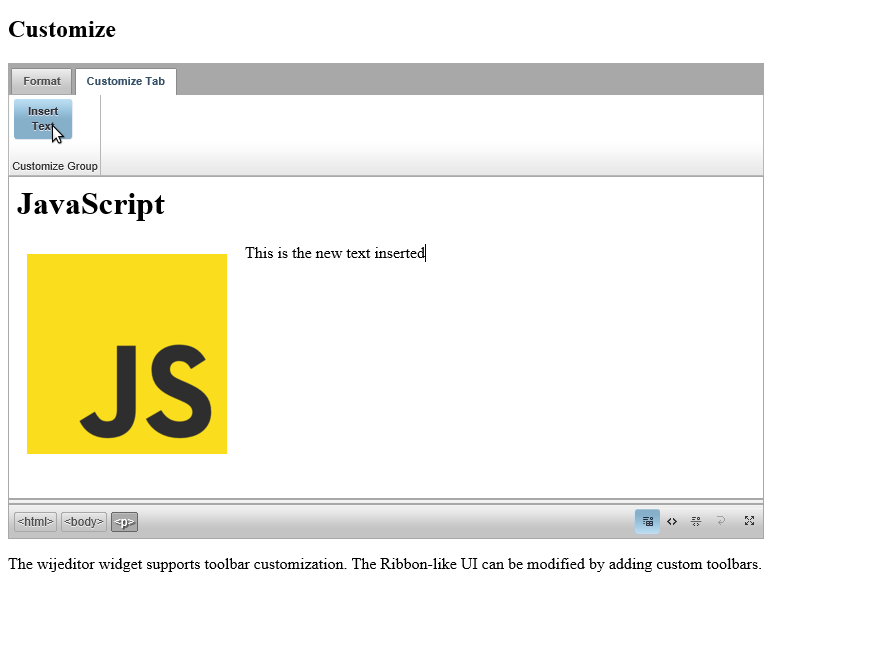Image resolution: width=879 pixels, height=672 pixels.
Task: Place cursor after the inserted text
Action: [x=426, y=253]
